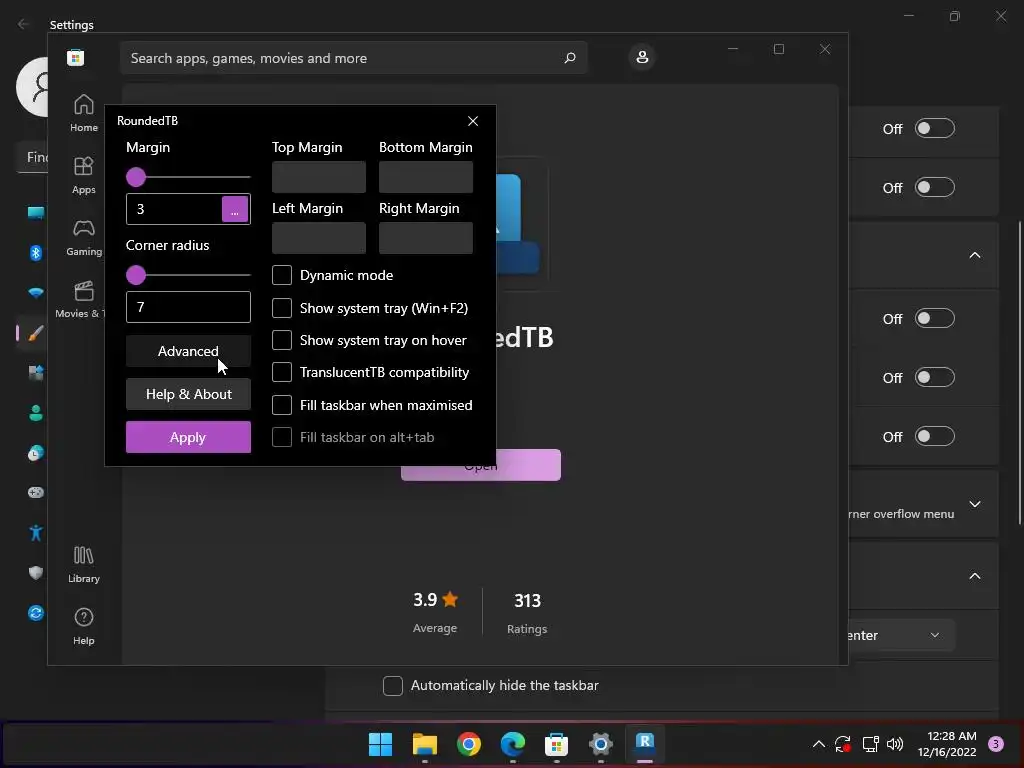Click the purple Apply button
The width and height of the screenshot is (1024, 768).
coord(188,437)
